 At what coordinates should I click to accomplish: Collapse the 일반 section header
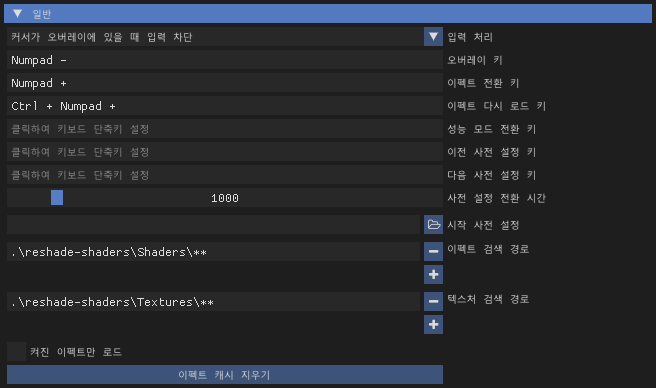coord(328,14)
